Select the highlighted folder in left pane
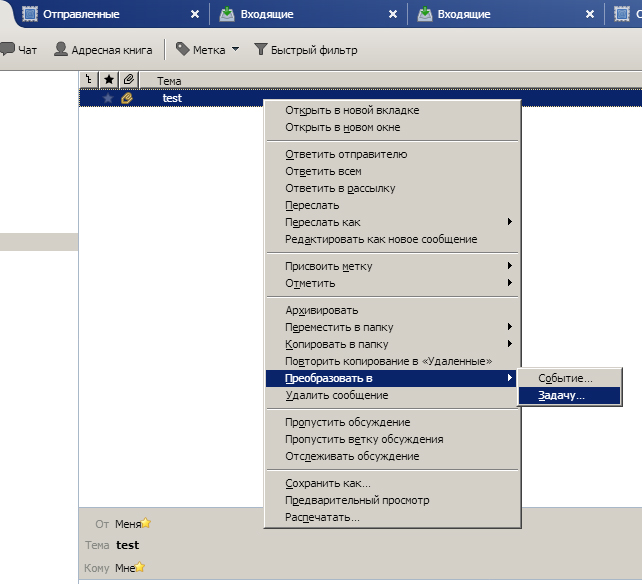 (x=39, y=242)
